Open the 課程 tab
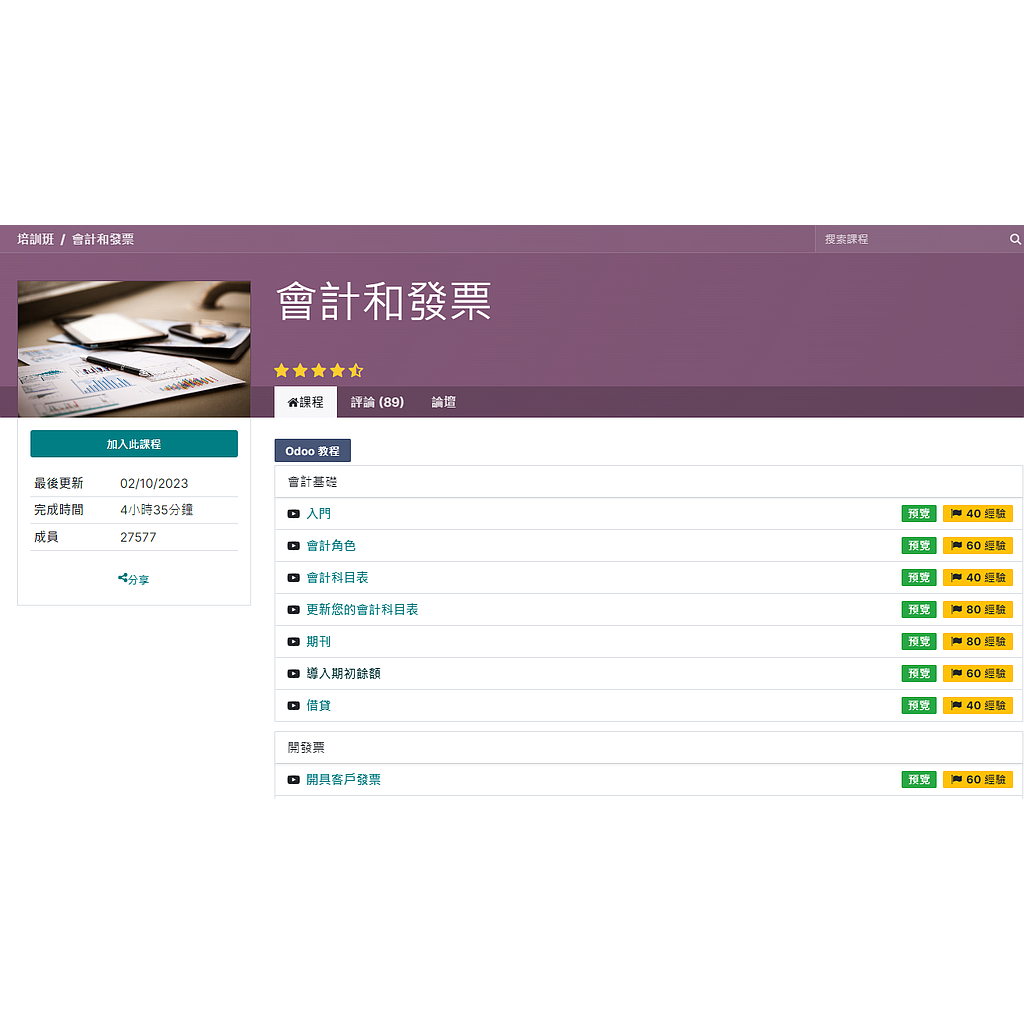The image size is (1024, 1024). point(306,402)
